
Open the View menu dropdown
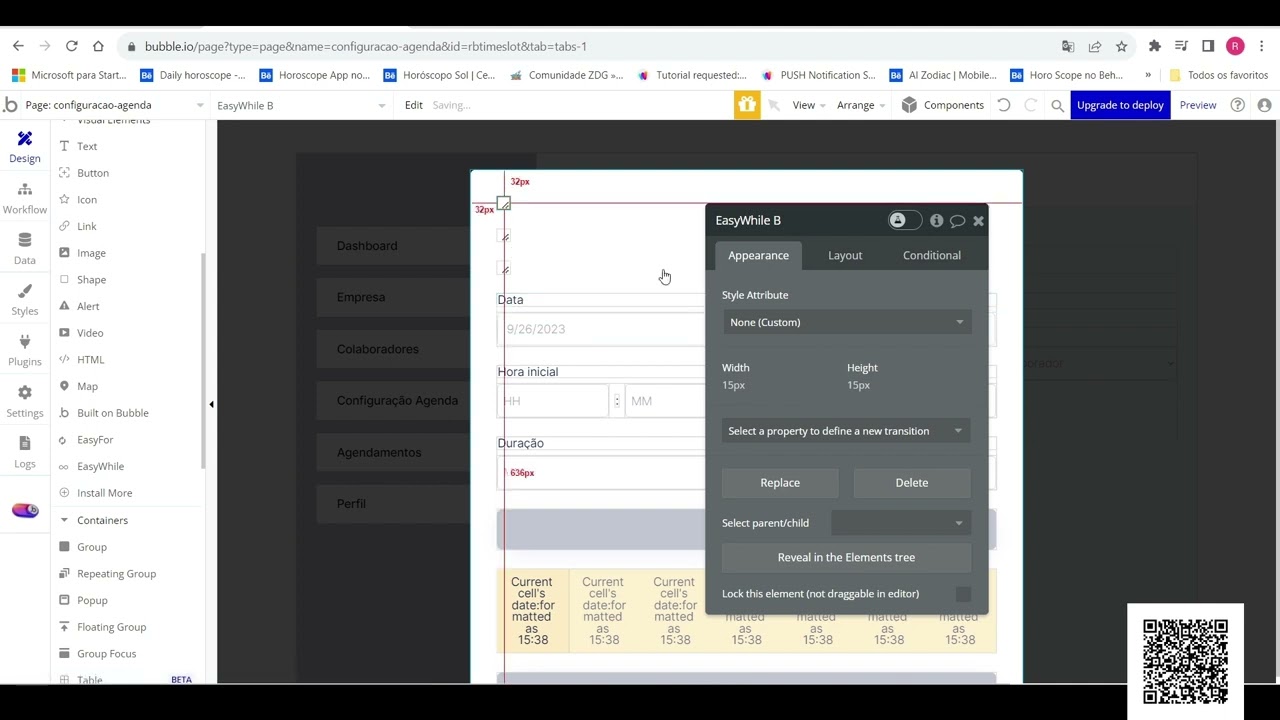point(809,105)
